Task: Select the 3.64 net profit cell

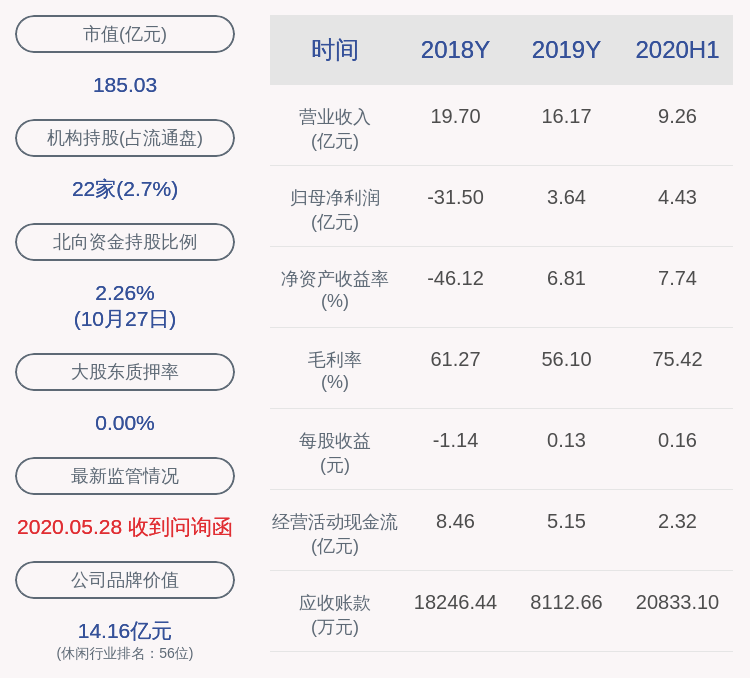Action: click(x=566, y=197)
